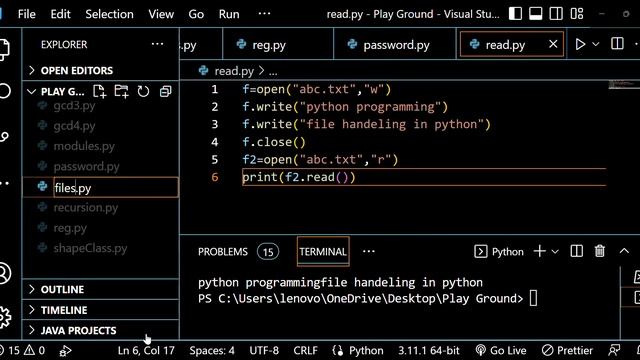The height and width of the screenshot is (360, 640).
Task: Toggle the secondary side bar layout icon
Action: (x=556, y=14)
